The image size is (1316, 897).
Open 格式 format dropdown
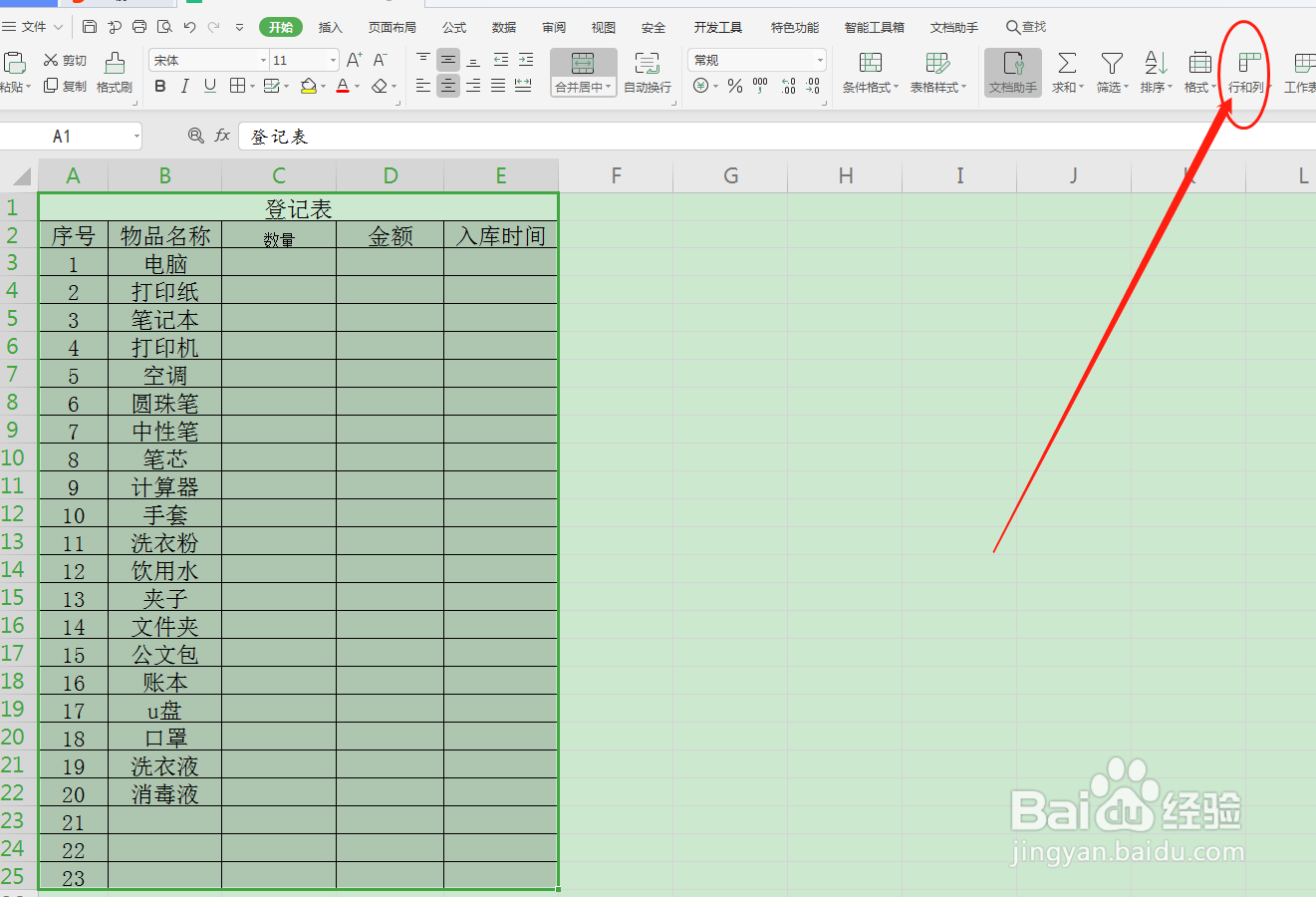point(1200,72)
